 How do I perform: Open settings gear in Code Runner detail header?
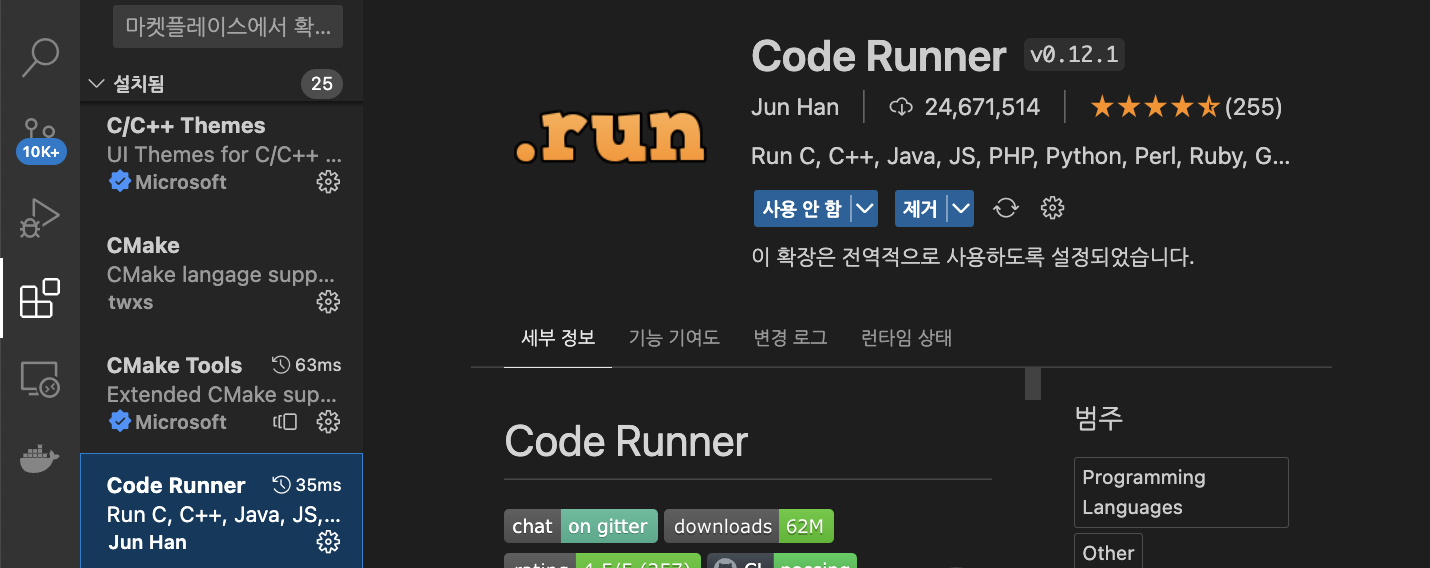tap(1052, 208)
